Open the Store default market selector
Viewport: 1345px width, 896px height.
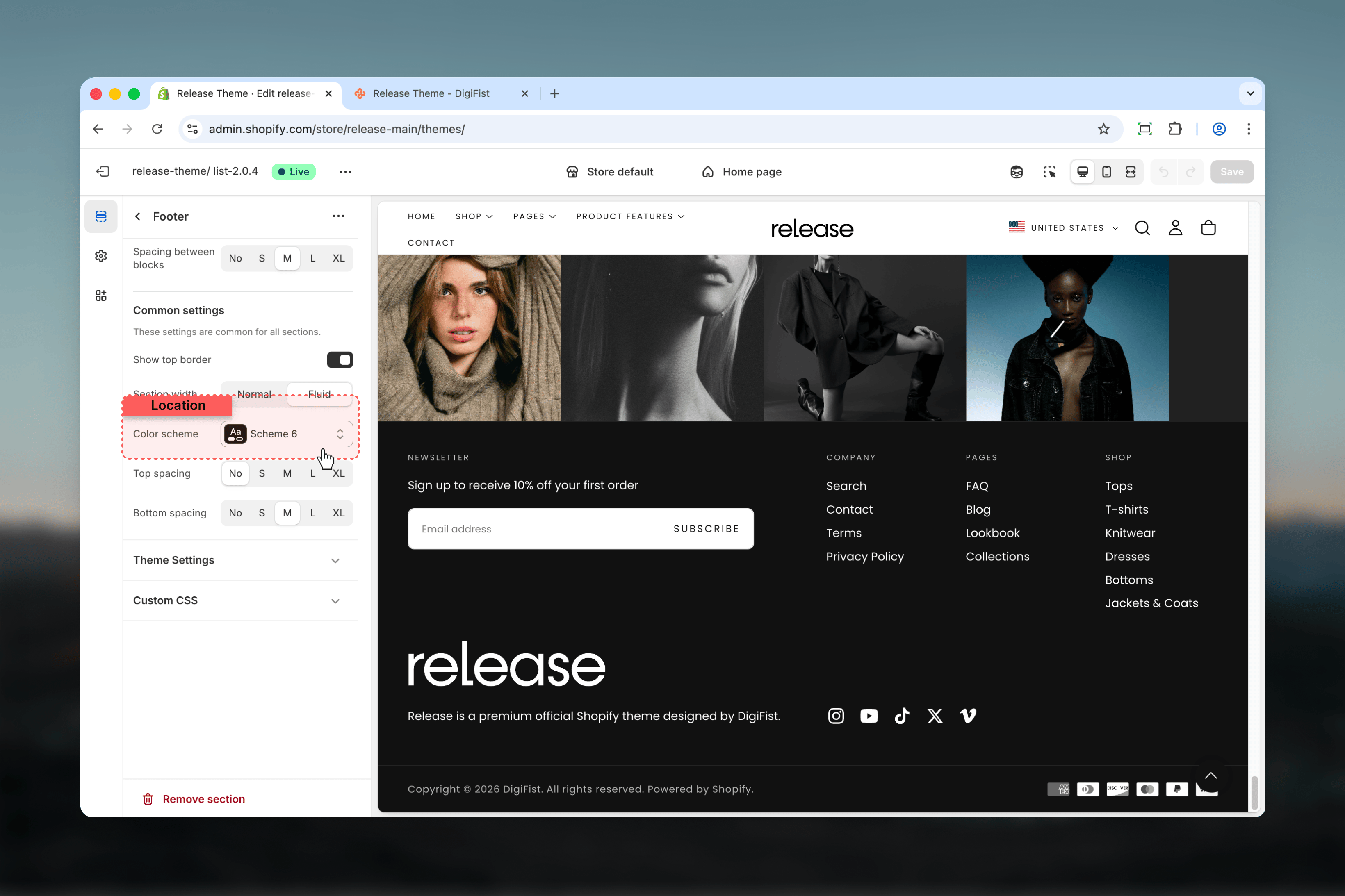coord(609,171)
